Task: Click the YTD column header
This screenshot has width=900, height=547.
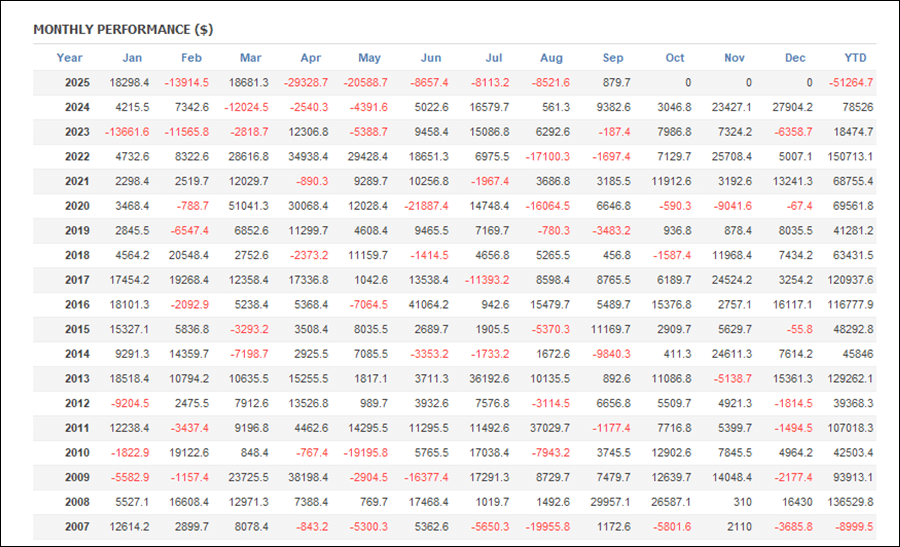Action: pos(856,58)
